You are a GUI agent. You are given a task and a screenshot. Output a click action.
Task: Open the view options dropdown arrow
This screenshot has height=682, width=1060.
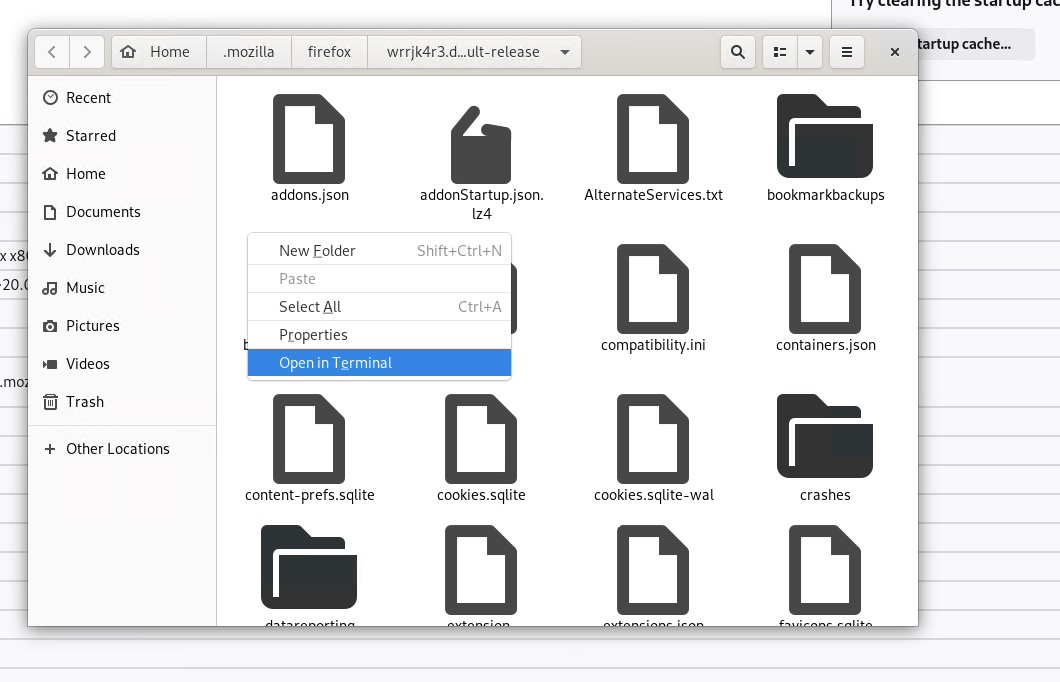810,52
